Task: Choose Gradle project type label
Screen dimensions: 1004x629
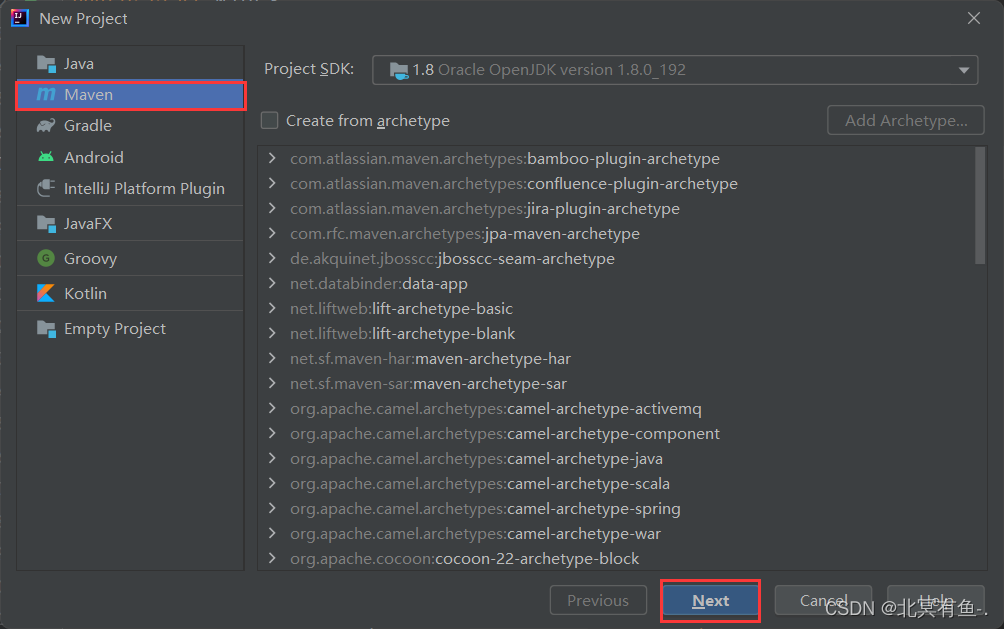Action: (88, 126)
